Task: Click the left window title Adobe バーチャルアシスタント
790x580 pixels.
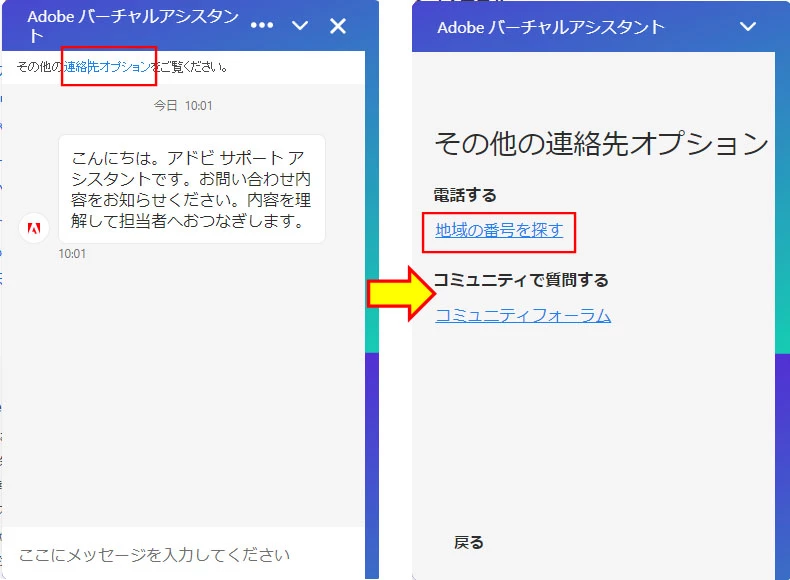Action: point(133,26)
